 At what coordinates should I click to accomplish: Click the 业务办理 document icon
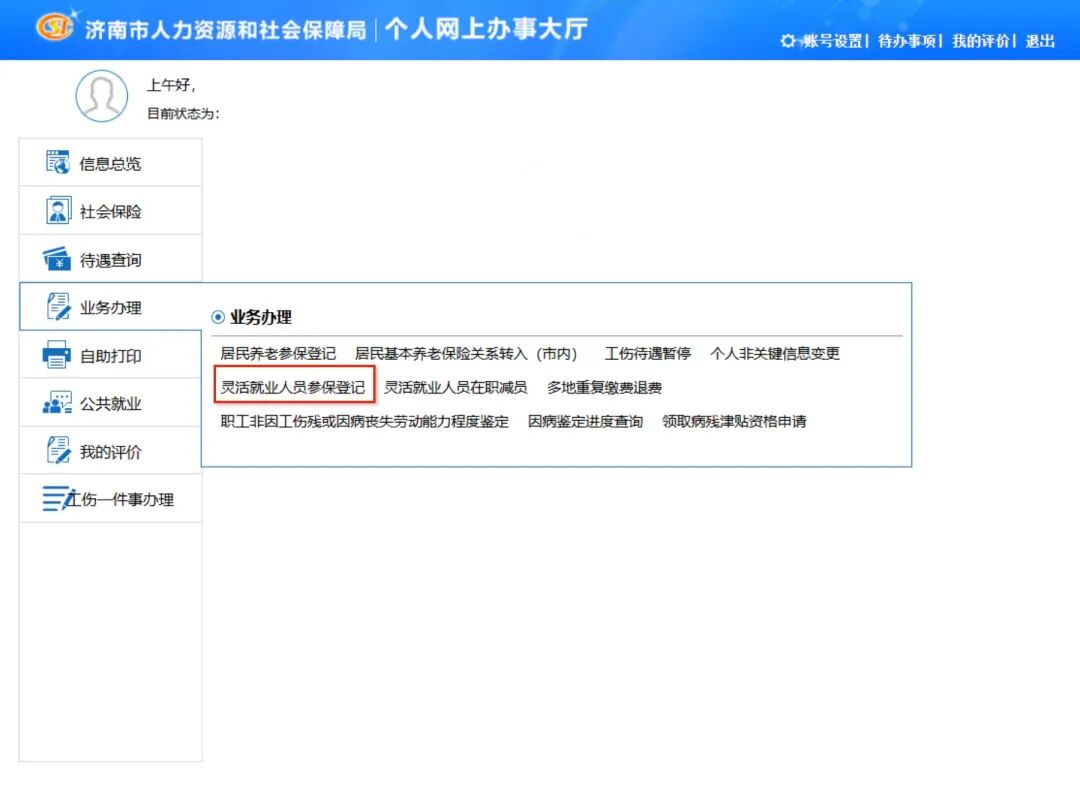(x=58, y=307)
